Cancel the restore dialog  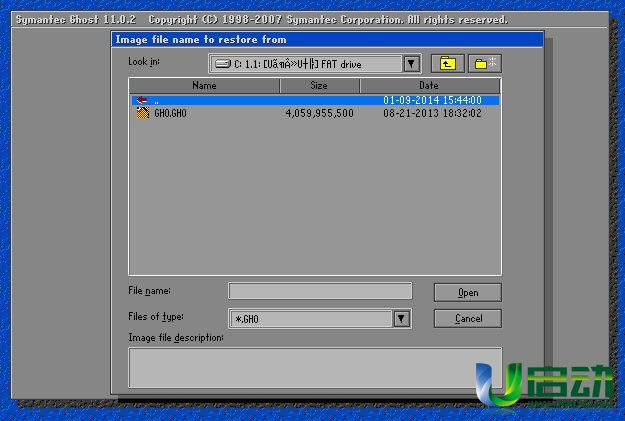click(468, 319)
